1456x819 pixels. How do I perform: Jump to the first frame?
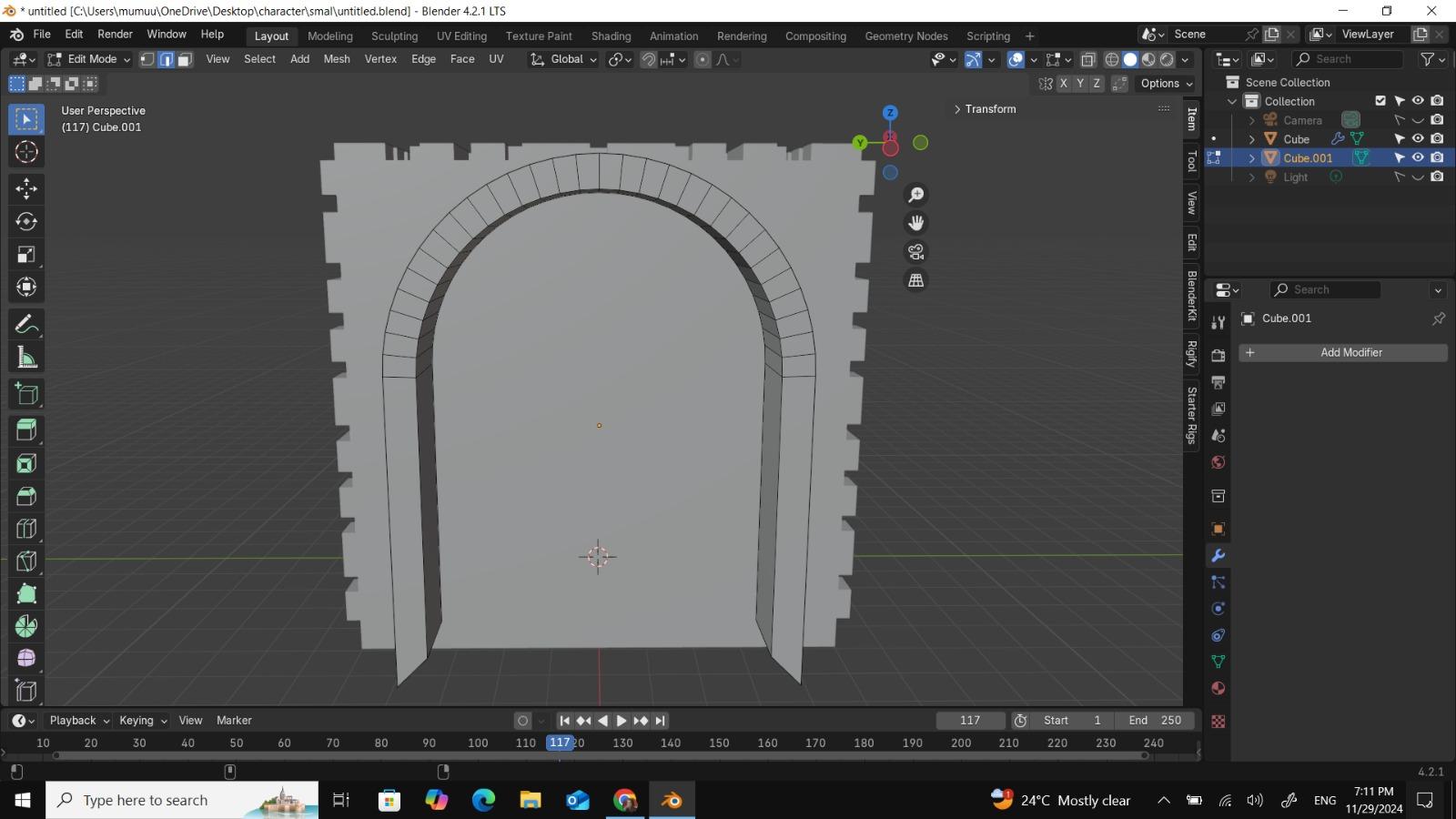point(564,721)
